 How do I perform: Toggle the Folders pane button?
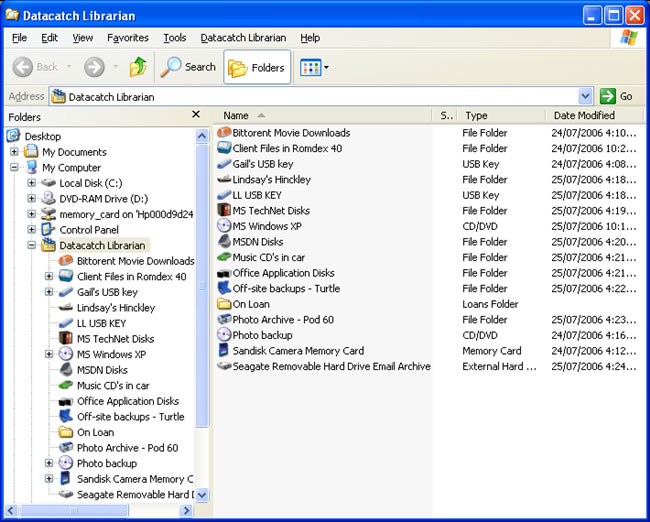(257, 67)
